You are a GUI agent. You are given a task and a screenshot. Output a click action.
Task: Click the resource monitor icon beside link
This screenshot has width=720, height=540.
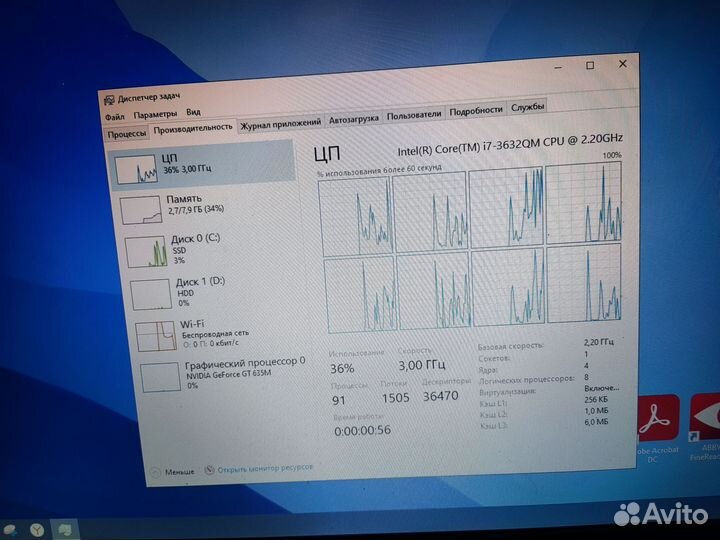(x=210, y=470)
